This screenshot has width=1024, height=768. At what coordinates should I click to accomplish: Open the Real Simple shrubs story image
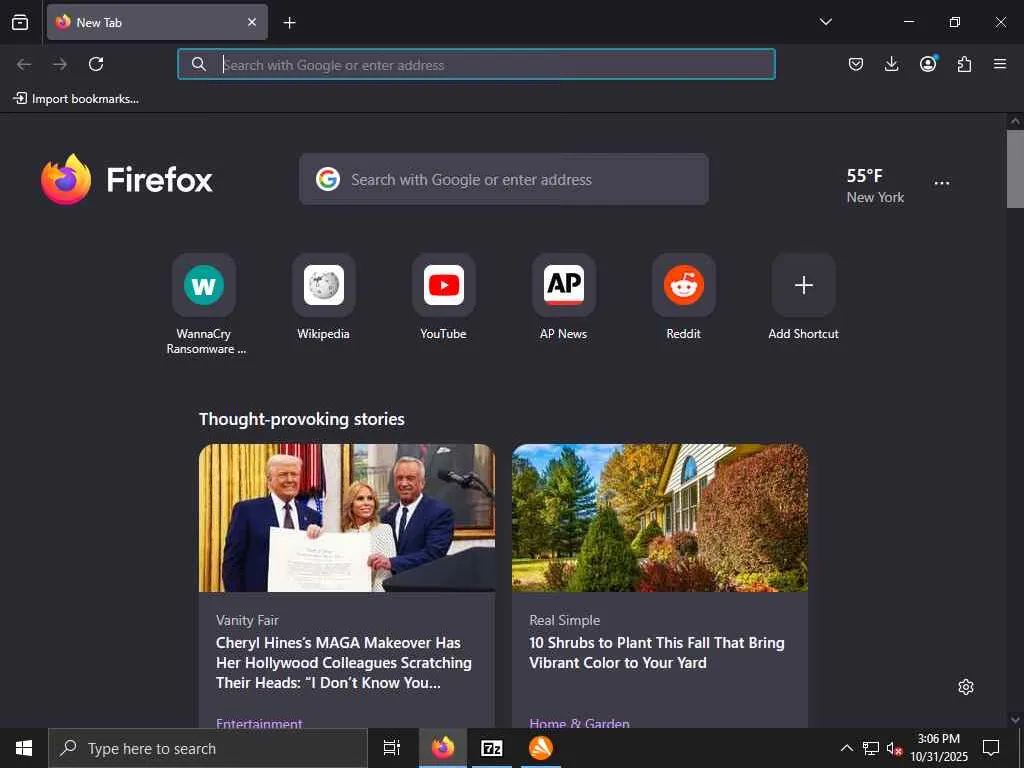click(660, 518)
